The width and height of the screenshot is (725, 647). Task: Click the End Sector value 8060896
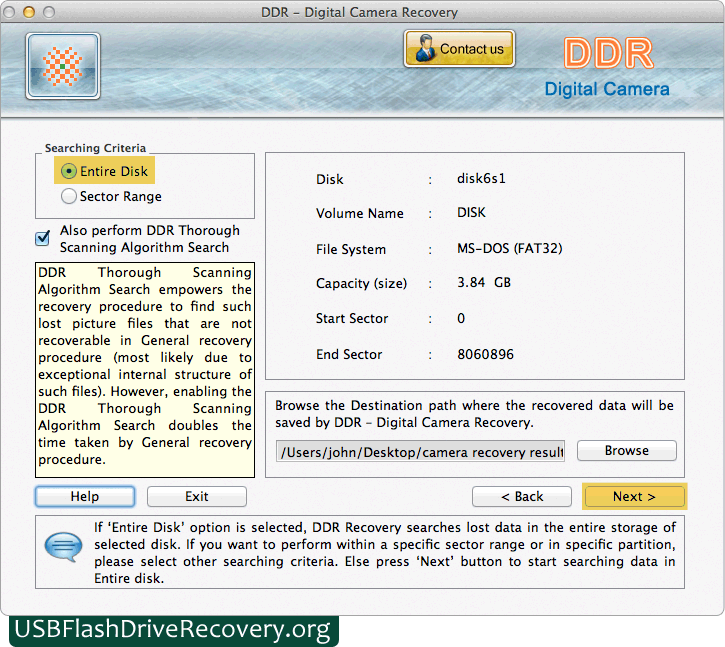tap(485, 354)
